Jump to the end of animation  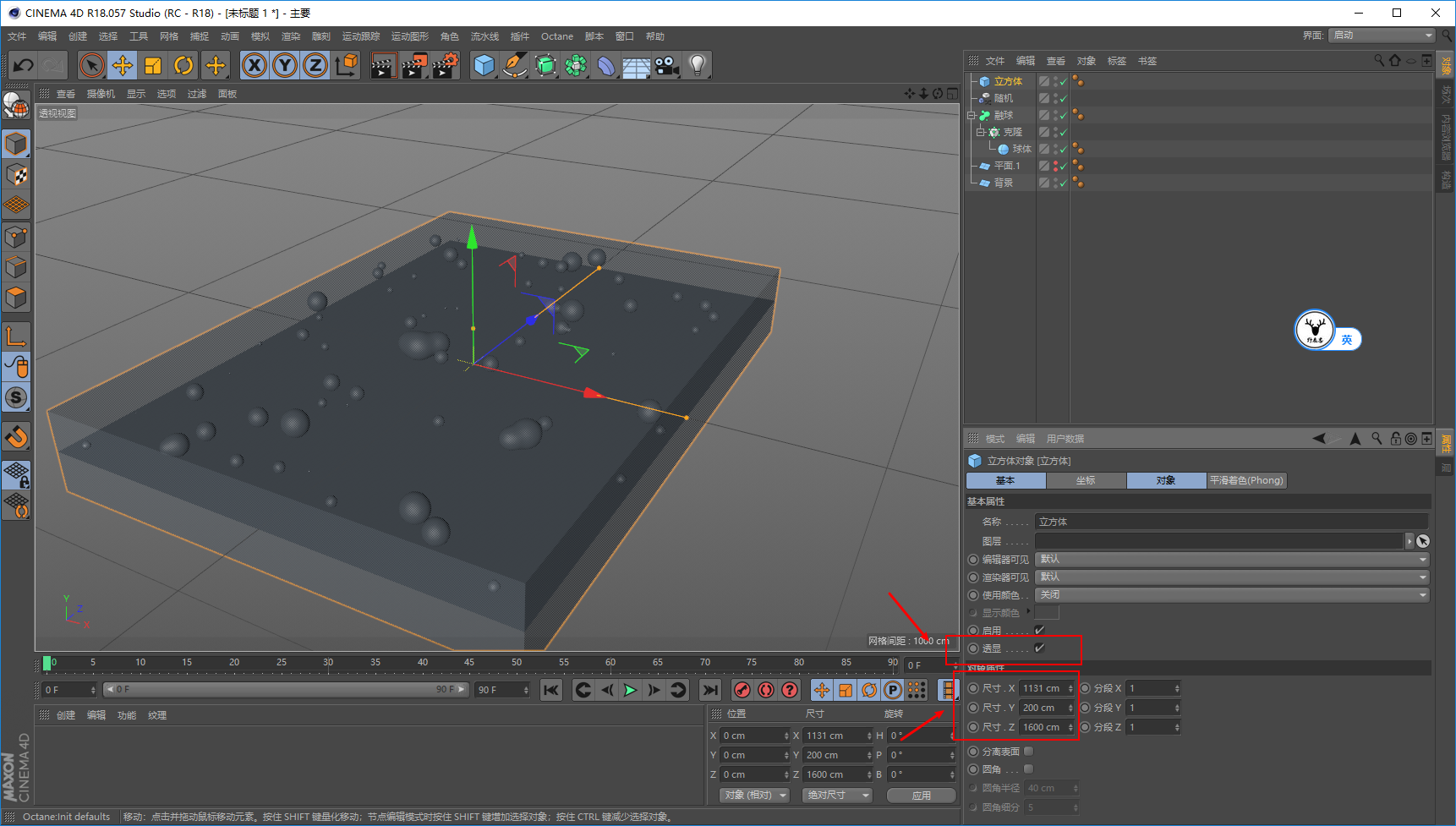(710, 690)
